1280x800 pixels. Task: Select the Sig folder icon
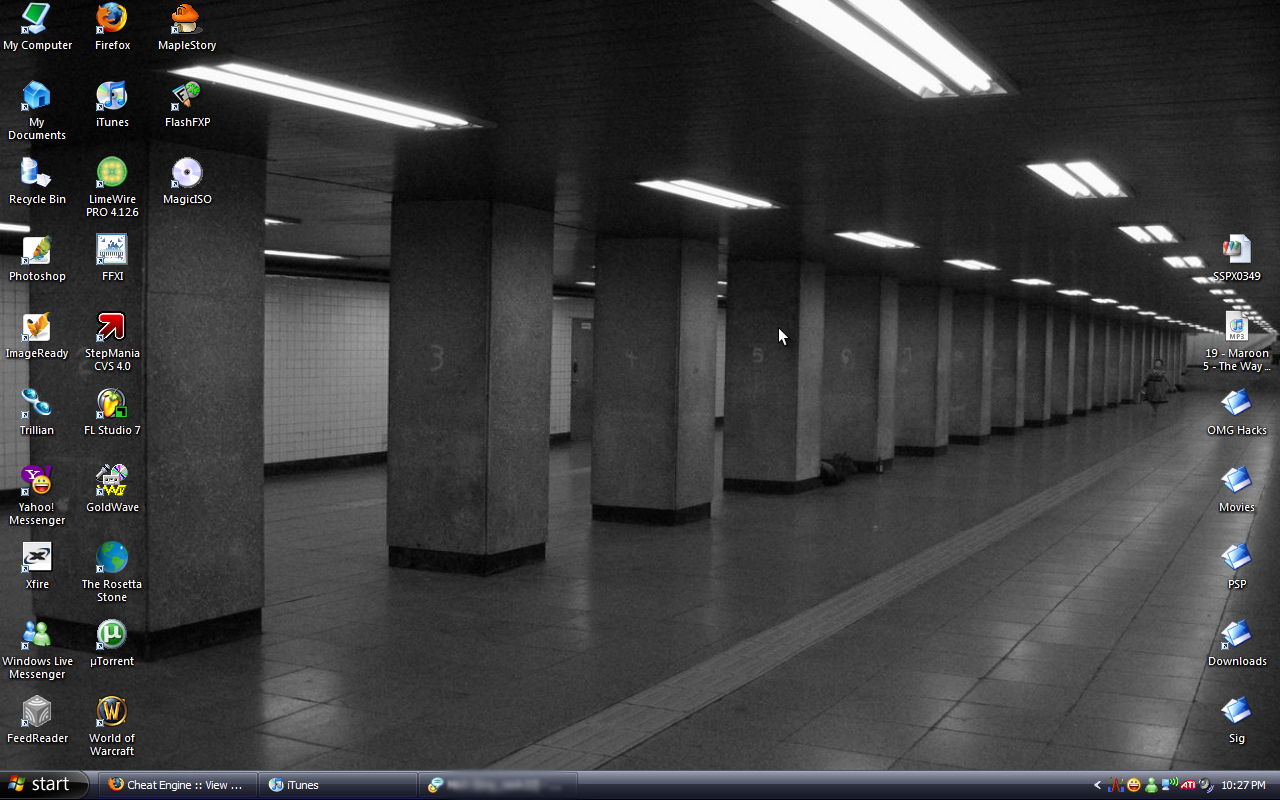(1237, 720)
